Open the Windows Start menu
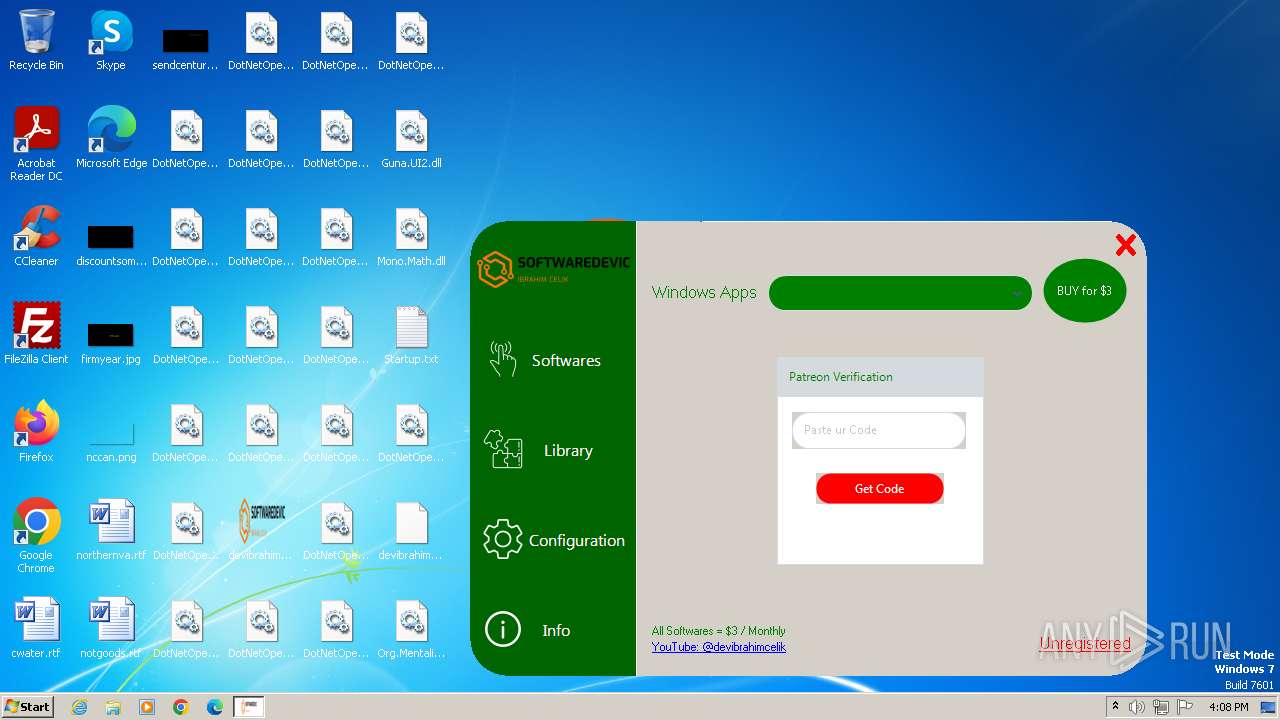Image resolution: width=1280 pixels, height=720 pixels. tap(27, 706)
